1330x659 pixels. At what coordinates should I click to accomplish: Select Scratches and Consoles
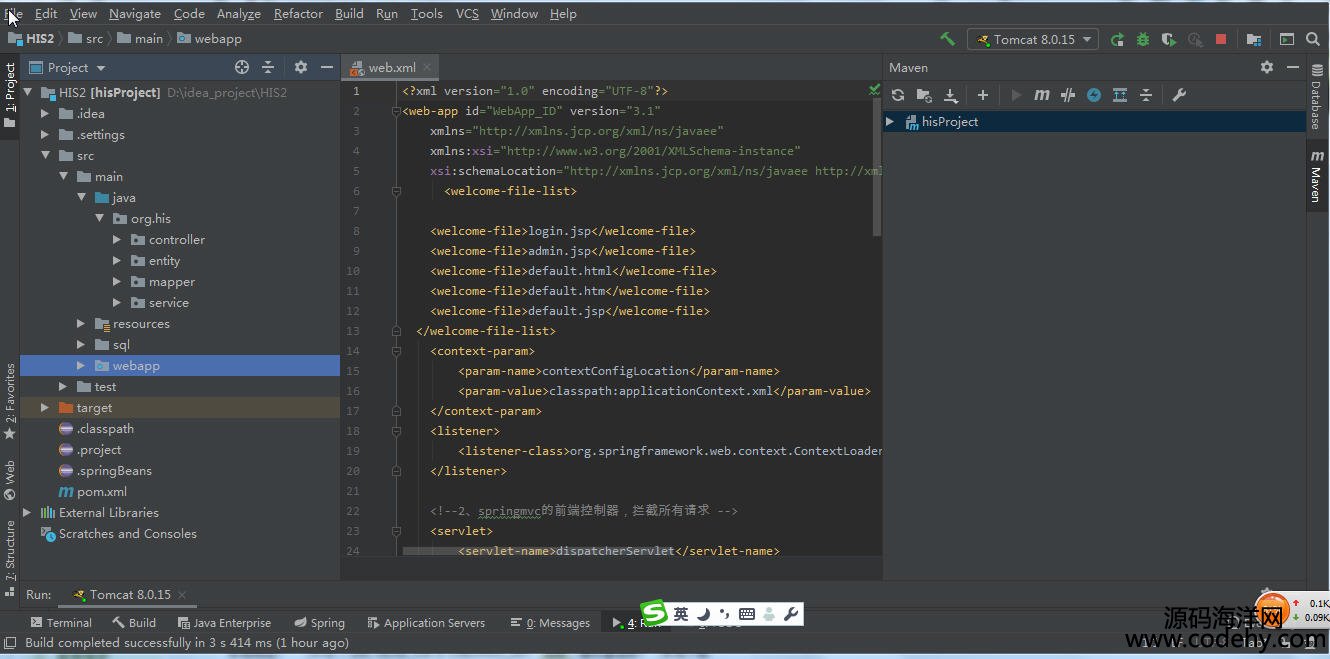coord(127,533)
